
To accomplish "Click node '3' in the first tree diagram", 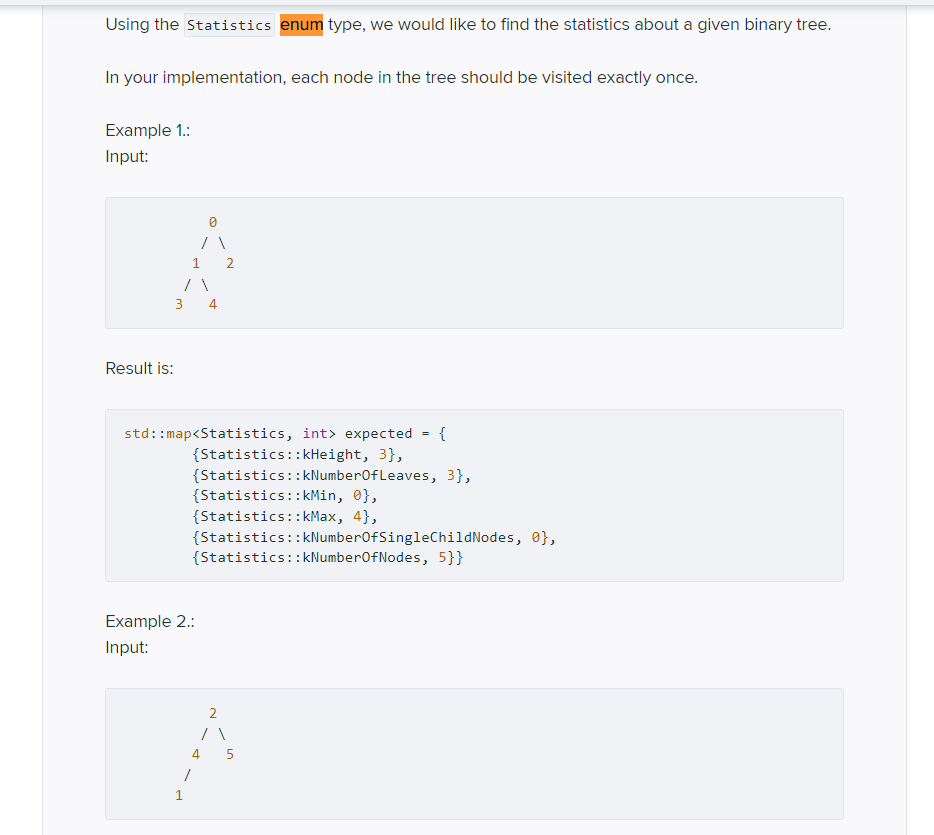I will coord(179,303).
